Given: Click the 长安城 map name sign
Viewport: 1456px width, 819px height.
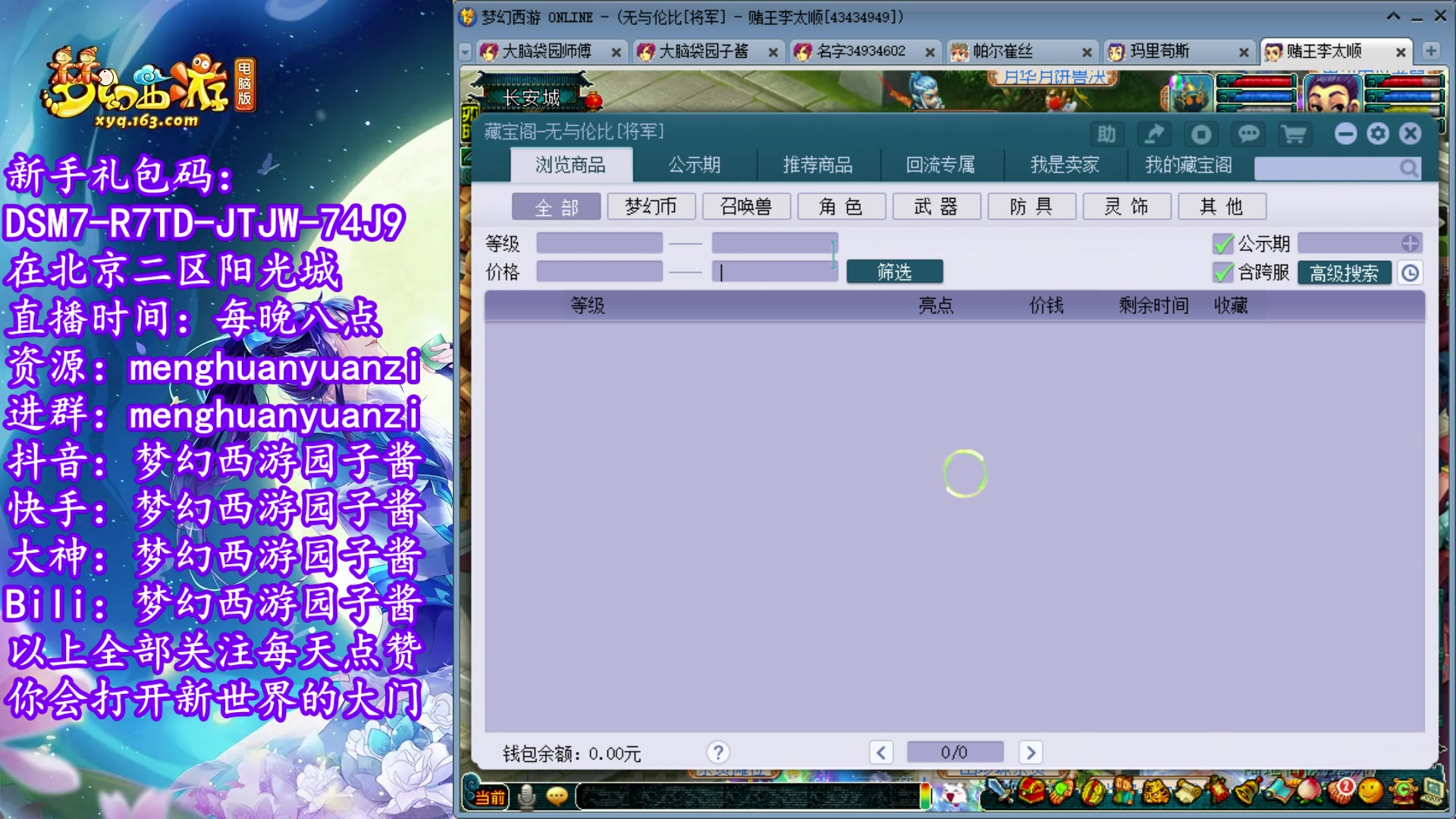Looking at the screenshot, I should (x=531, y=97).
